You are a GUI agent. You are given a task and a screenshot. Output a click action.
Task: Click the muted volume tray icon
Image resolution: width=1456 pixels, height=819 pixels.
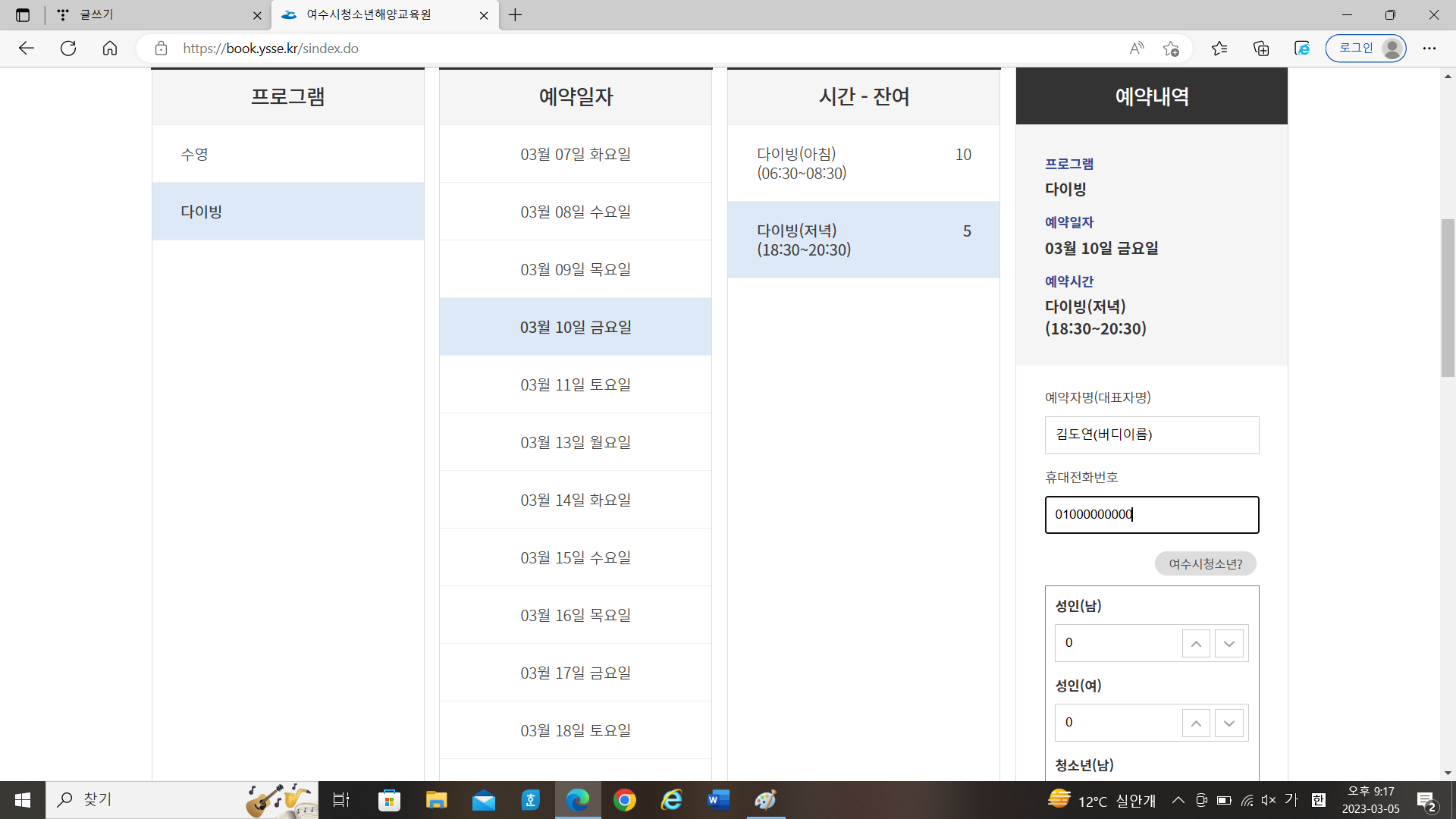tap(1269, 800)
